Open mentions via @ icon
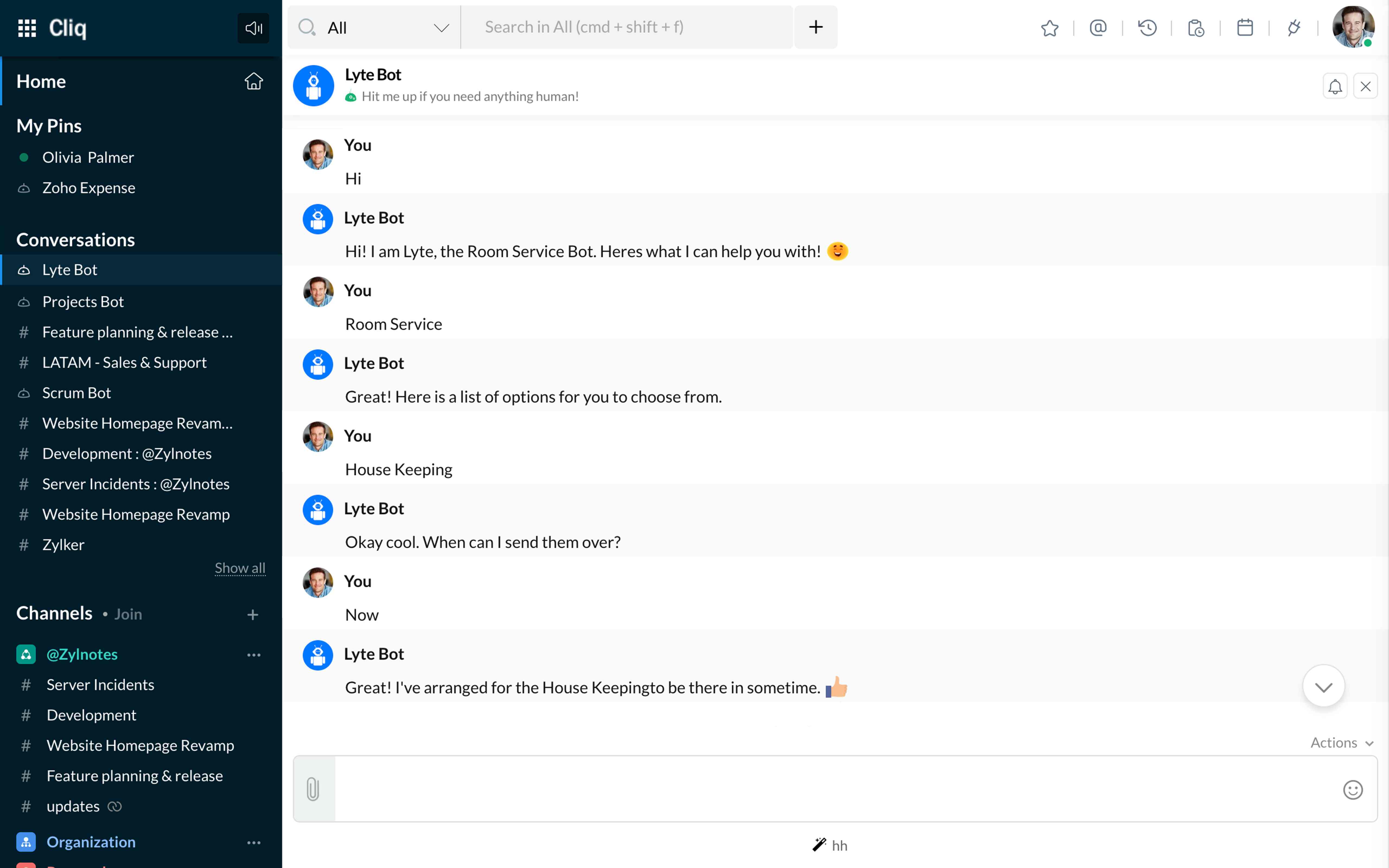 (1097, 28)
